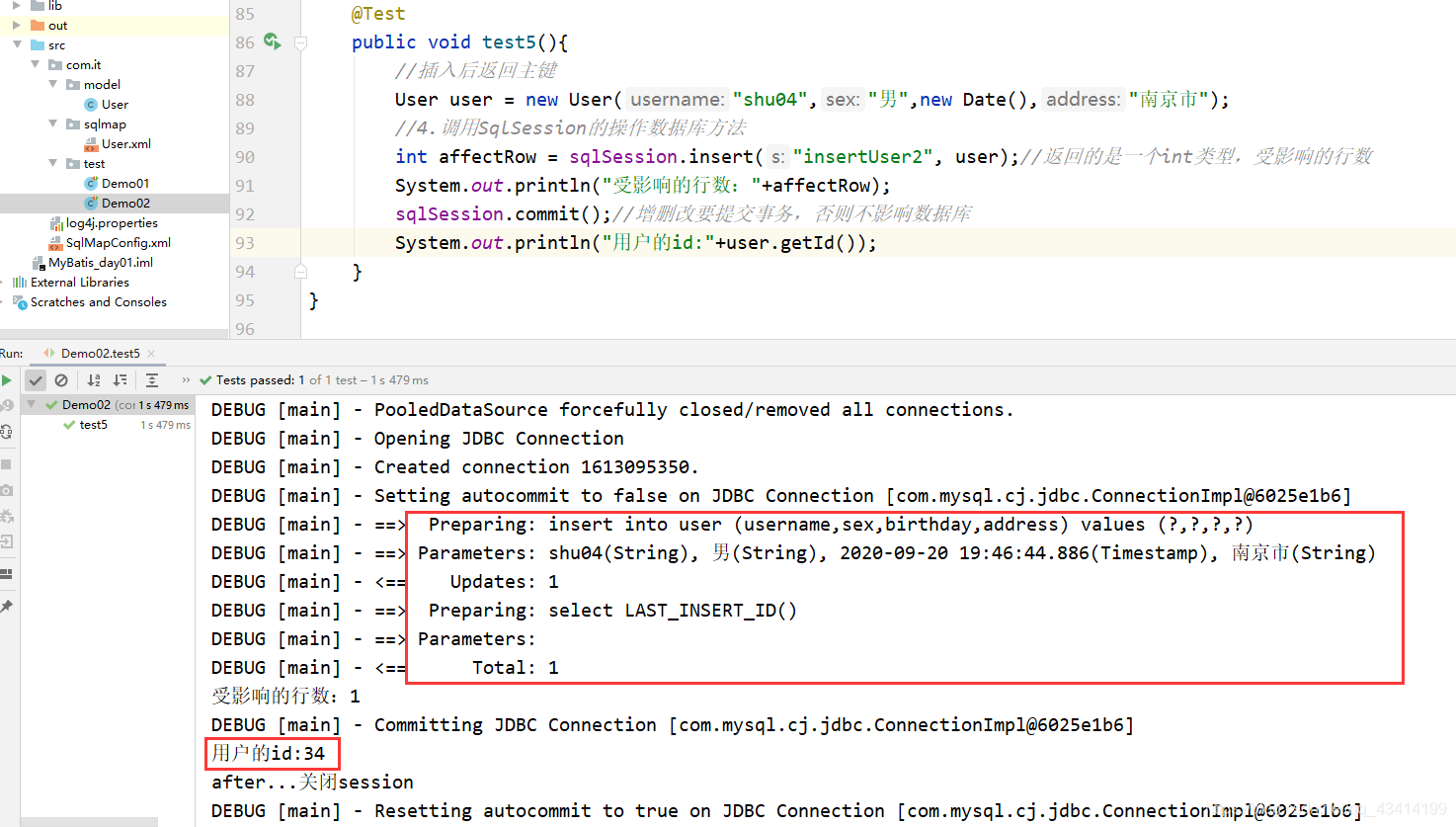Open User.xml mapper file

coord(126,144)
